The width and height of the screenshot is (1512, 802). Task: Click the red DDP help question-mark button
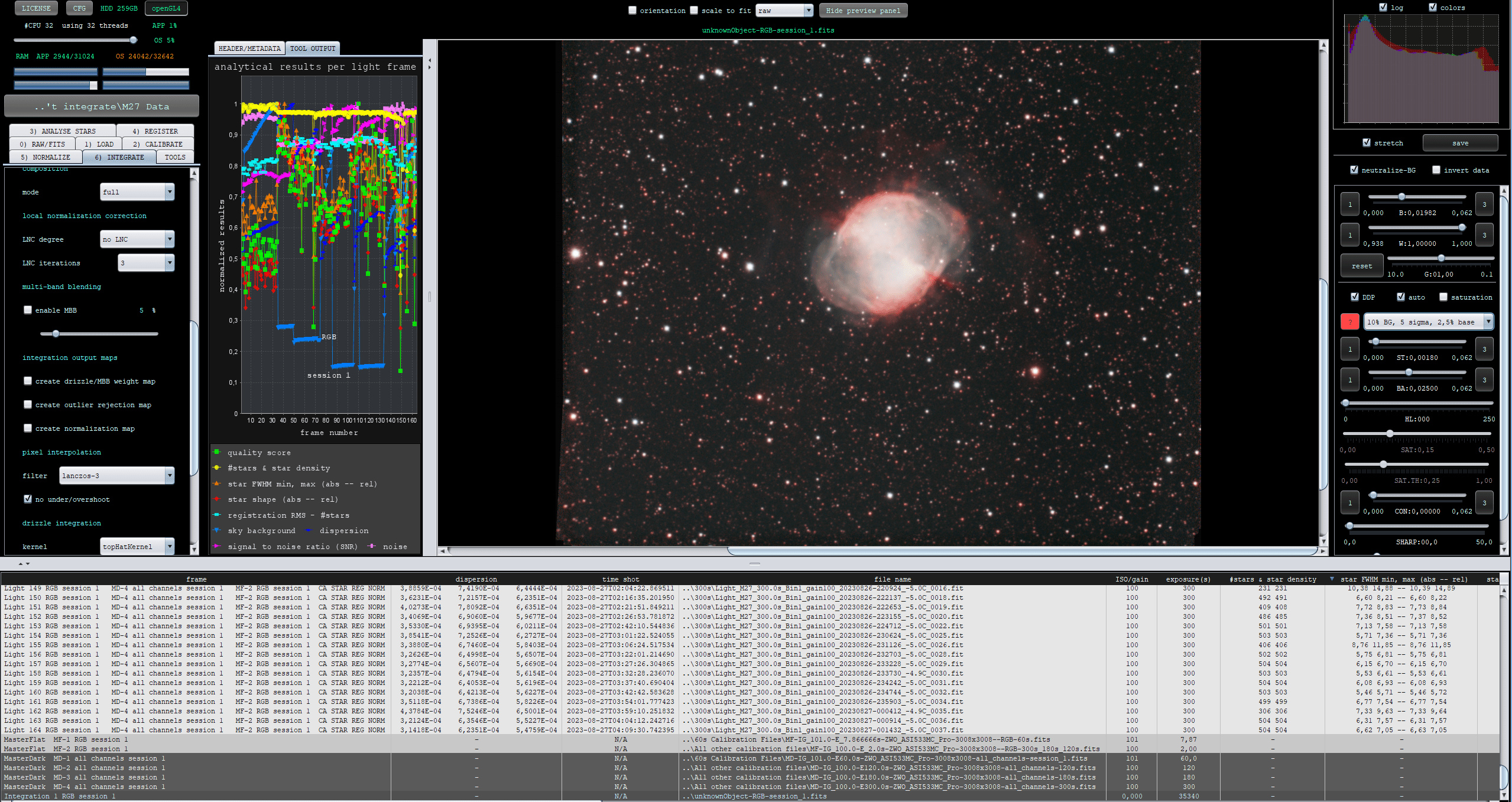coord(1349,322)
